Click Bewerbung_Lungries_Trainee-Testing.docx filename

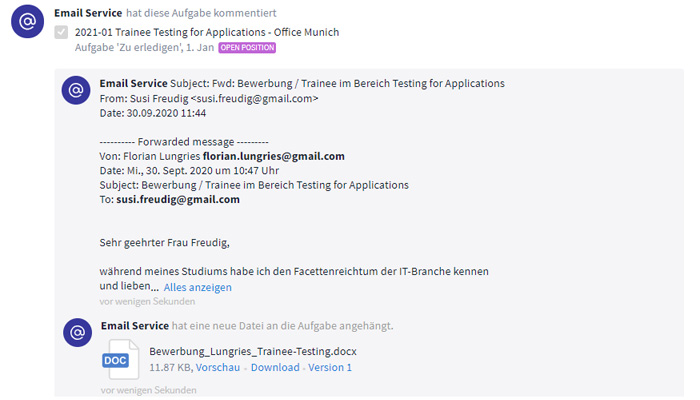[x=253, y=351]
